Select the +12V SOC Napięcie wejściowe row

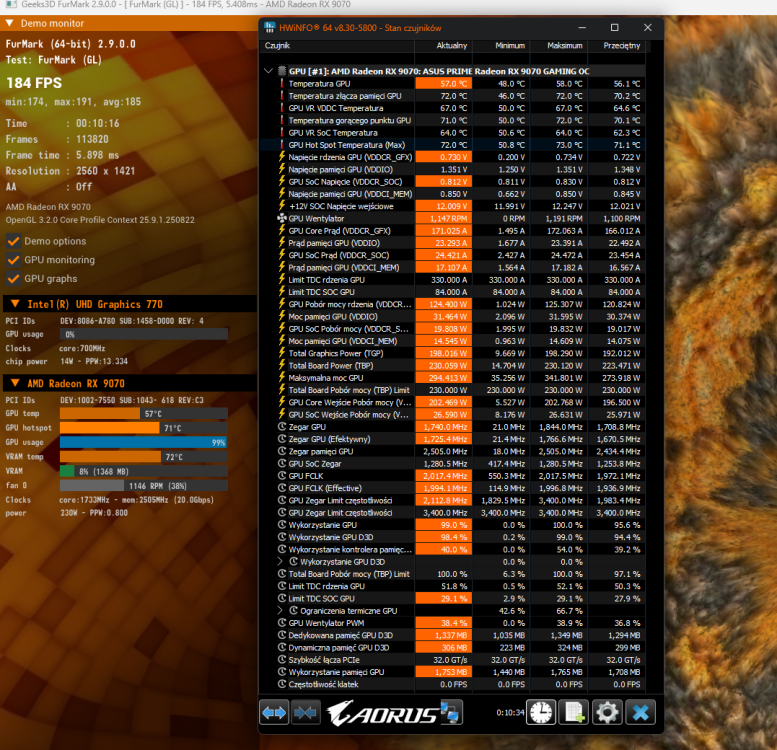(453, 206)
